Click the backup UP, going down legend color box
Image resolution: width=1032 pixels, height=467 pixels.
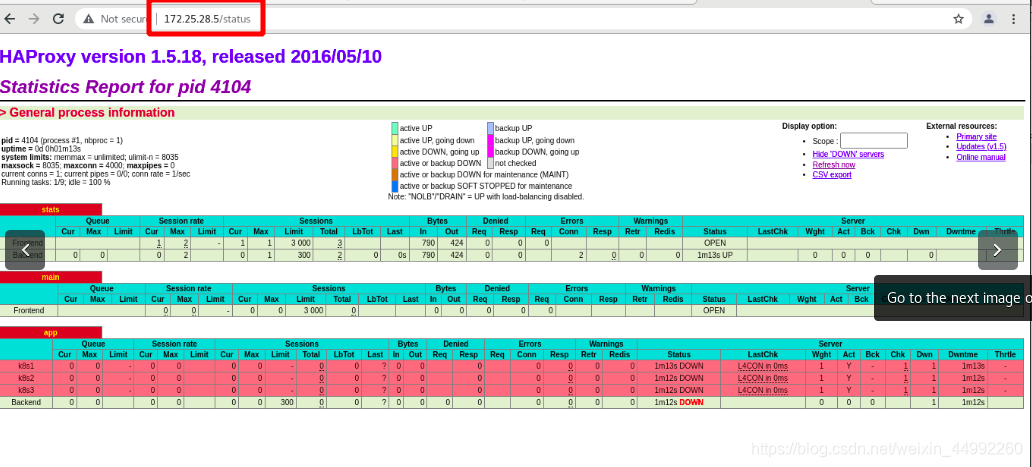pyautogui.click(x=490, y=140)
